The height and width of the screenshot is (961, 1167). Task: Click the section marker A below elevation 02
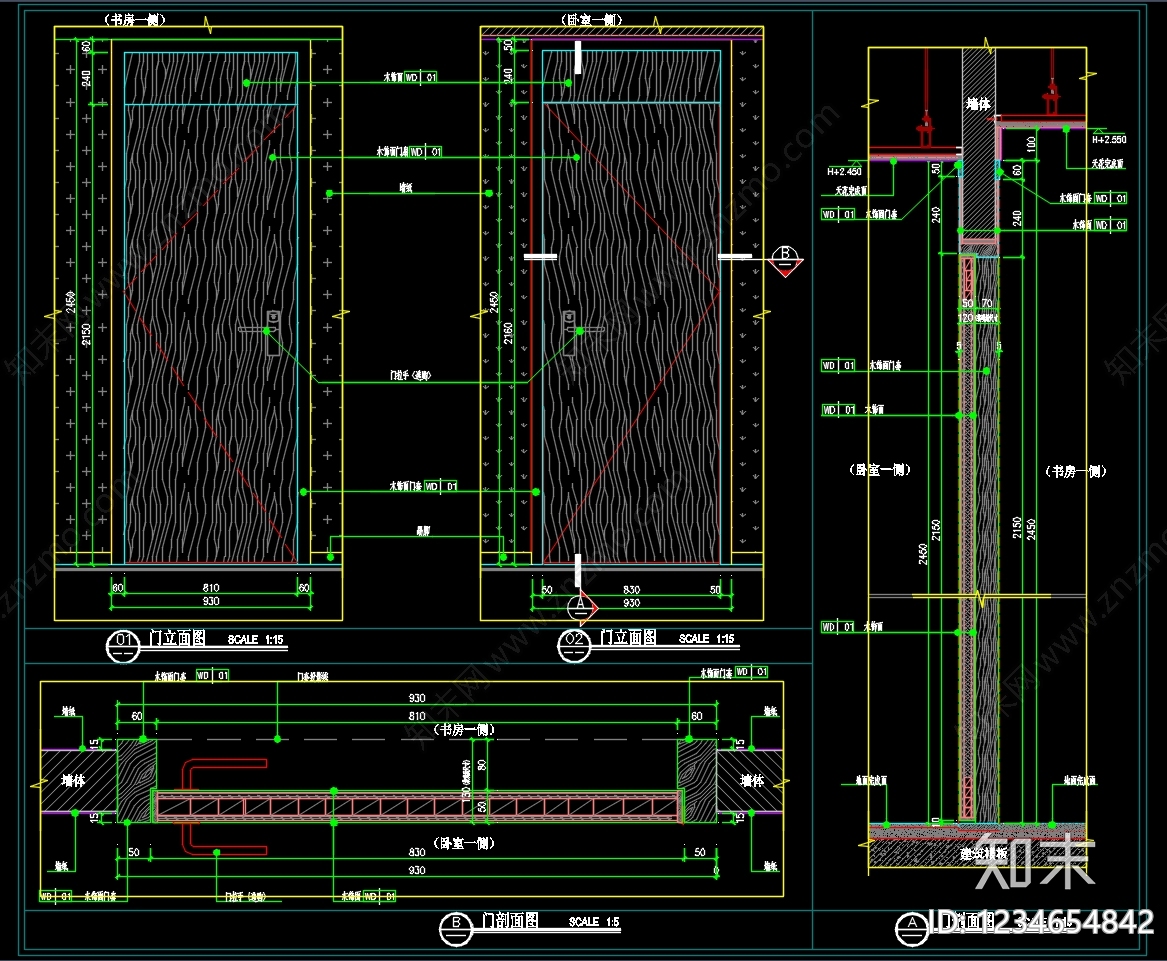(582, 607)
